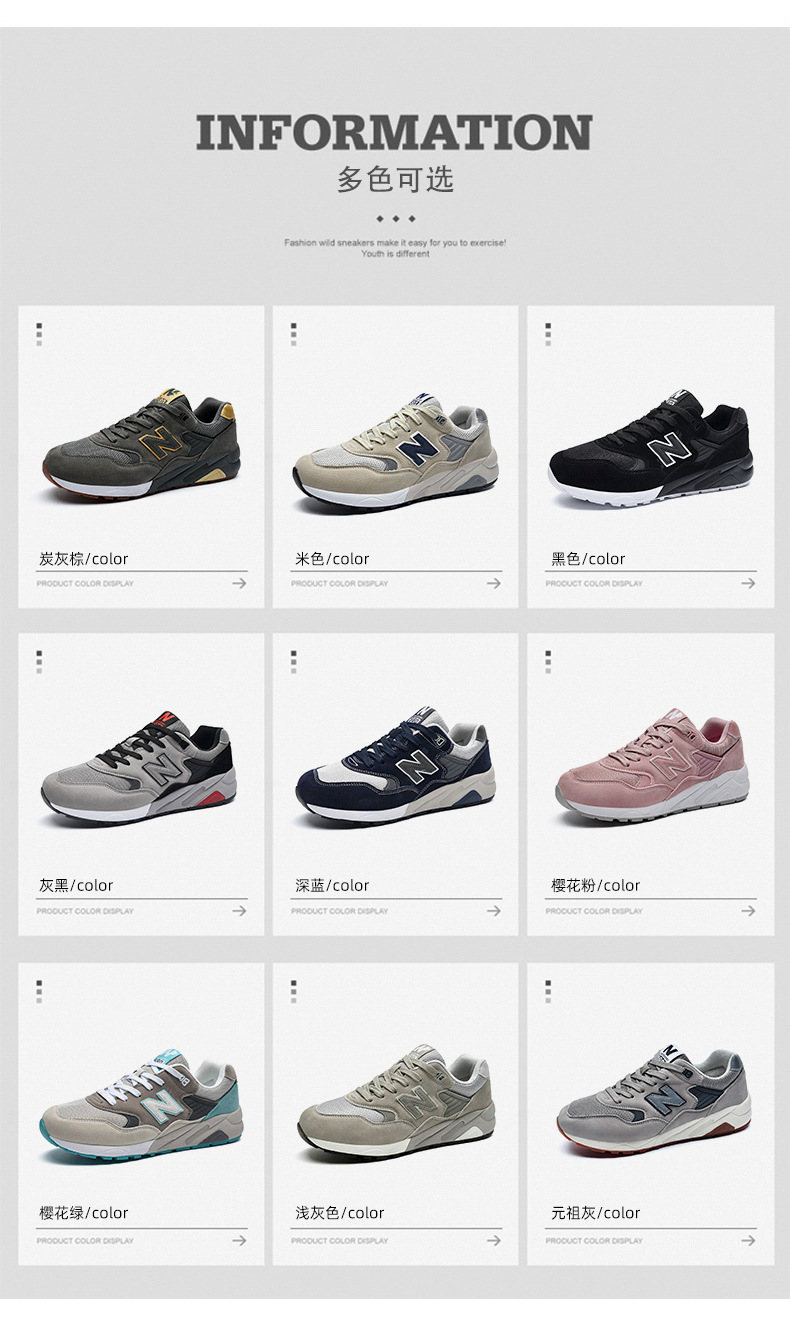Click the arrow icon under 深蓝/color
Screen dimensions: 790x1317
click(x=494, y=911)
